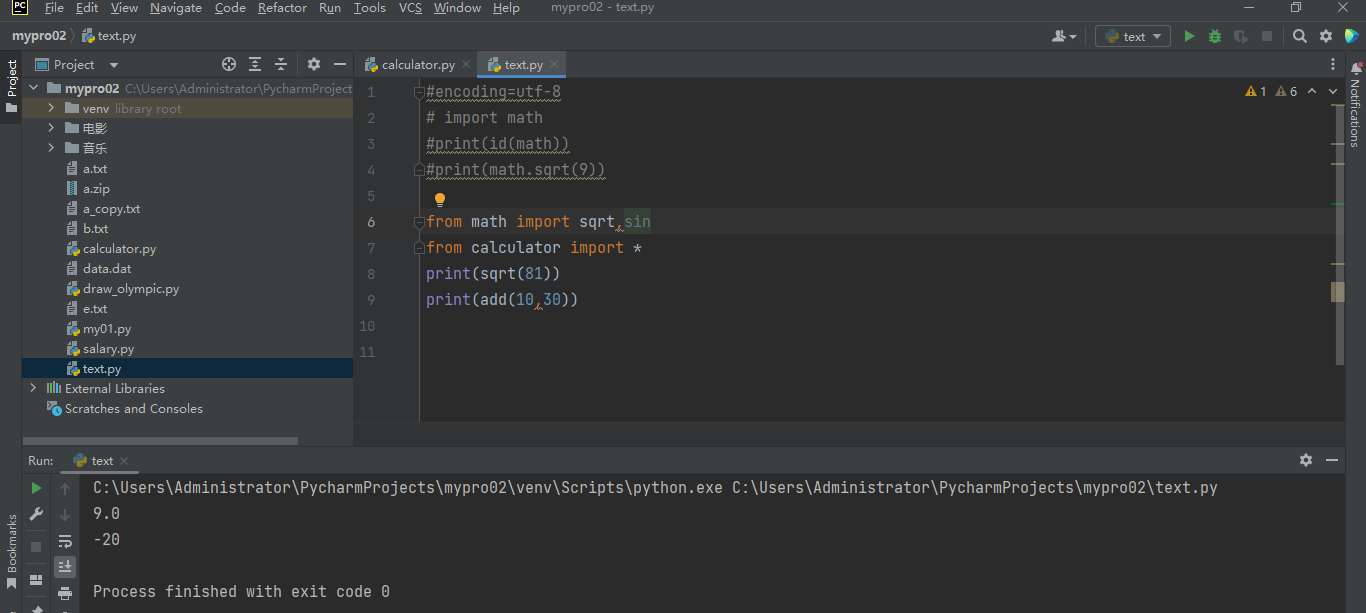Expand the 电影 folder
The image size is (1366, 613).
tap(51, 128)
